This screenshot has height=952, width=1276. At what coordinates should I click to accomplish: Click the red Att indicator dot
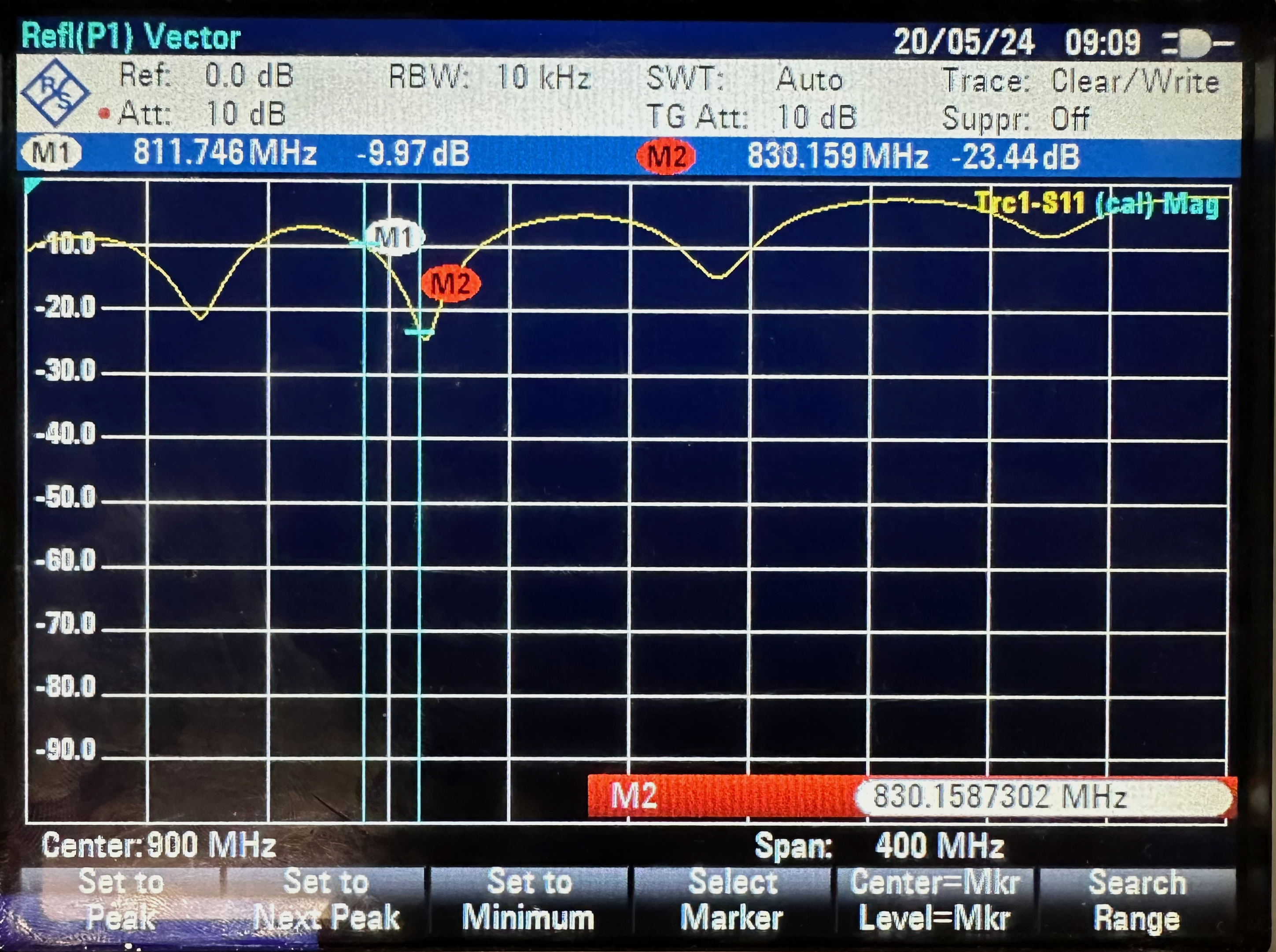(104, 114)
